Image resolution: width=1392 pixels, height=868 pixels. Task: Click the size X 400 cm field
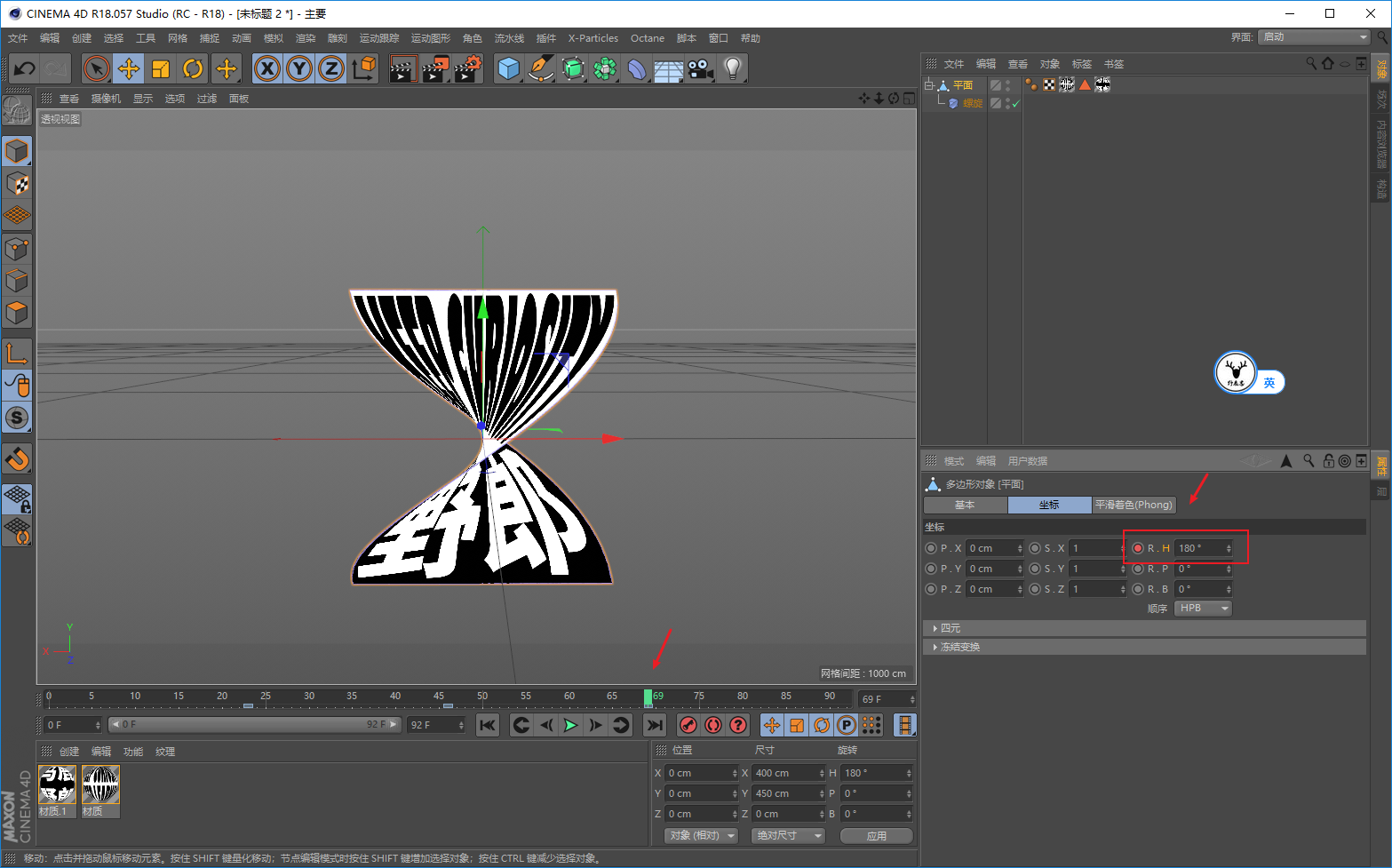point(789,773)
